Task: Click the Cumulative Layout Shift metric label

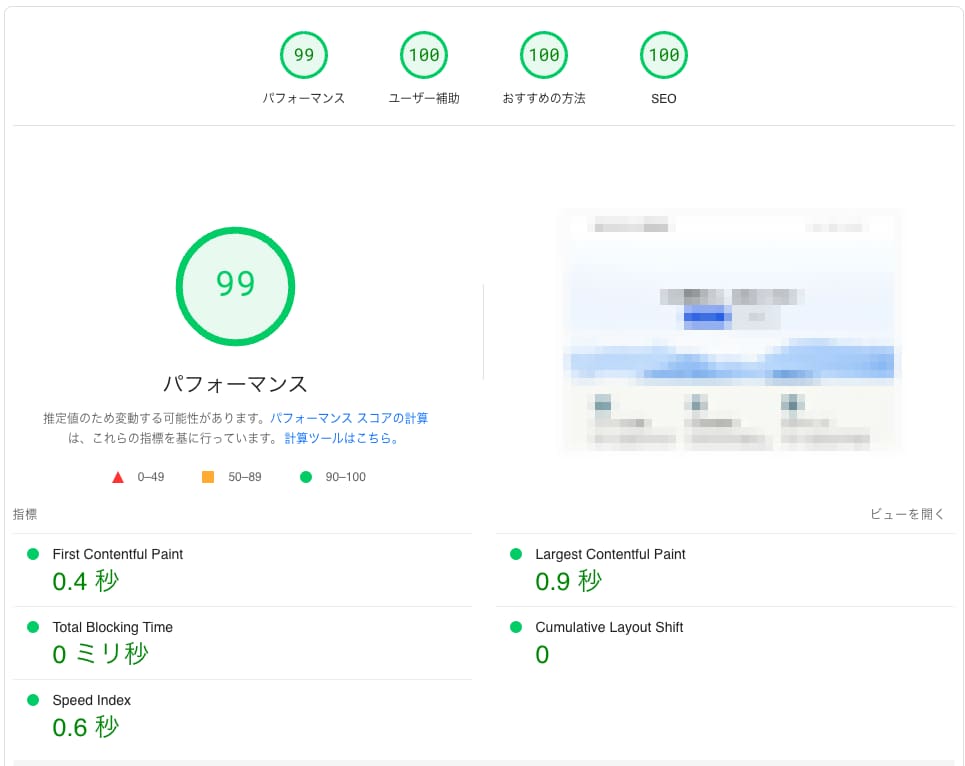Action: [609, 628]
